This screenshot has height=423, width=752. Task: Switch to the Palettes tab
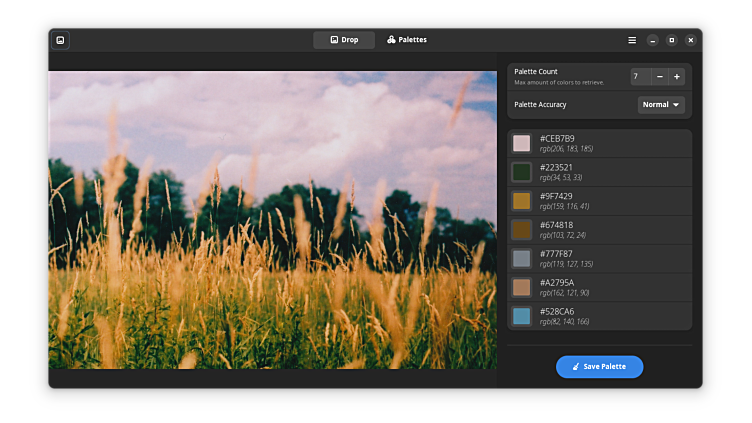pyautogui.click(x=407, y=40)
